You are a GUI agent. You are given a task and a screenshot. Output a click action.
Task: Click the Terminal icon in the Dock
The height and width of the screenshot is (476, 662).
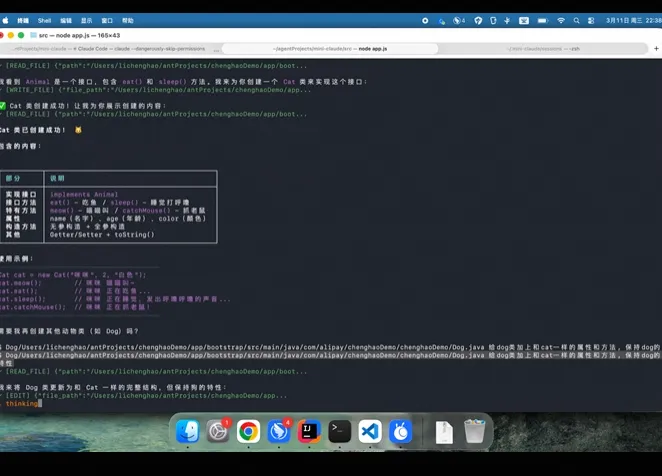coord(340,431)
